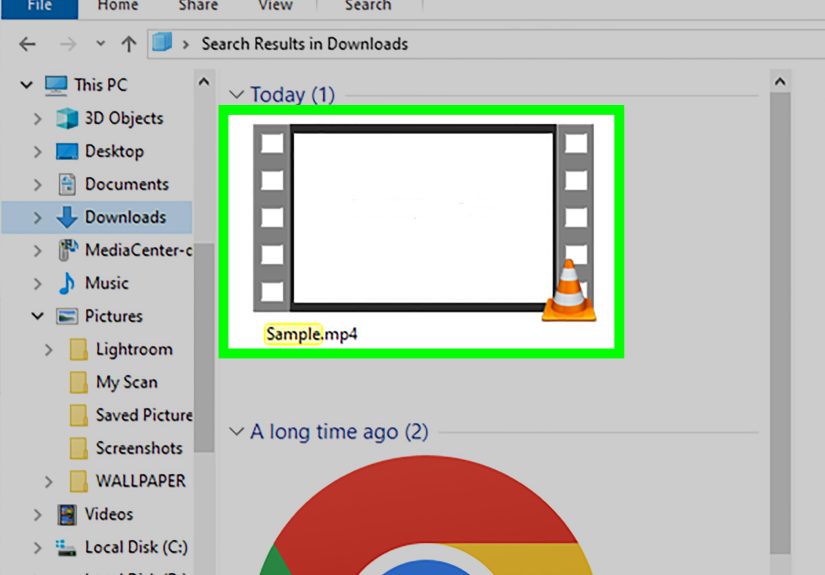Go forward using the right arrow
The height and width of the screenshot is (575, 825).
pyautogui.click(x=68, y=44)
